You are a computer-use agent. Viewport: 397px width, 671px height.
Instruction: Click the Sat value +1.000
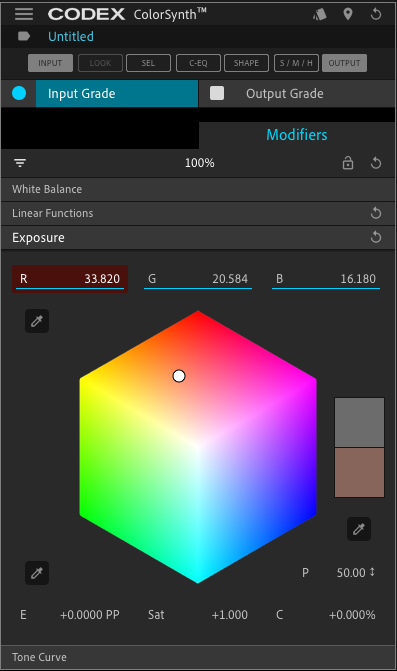tap(230, 615)
